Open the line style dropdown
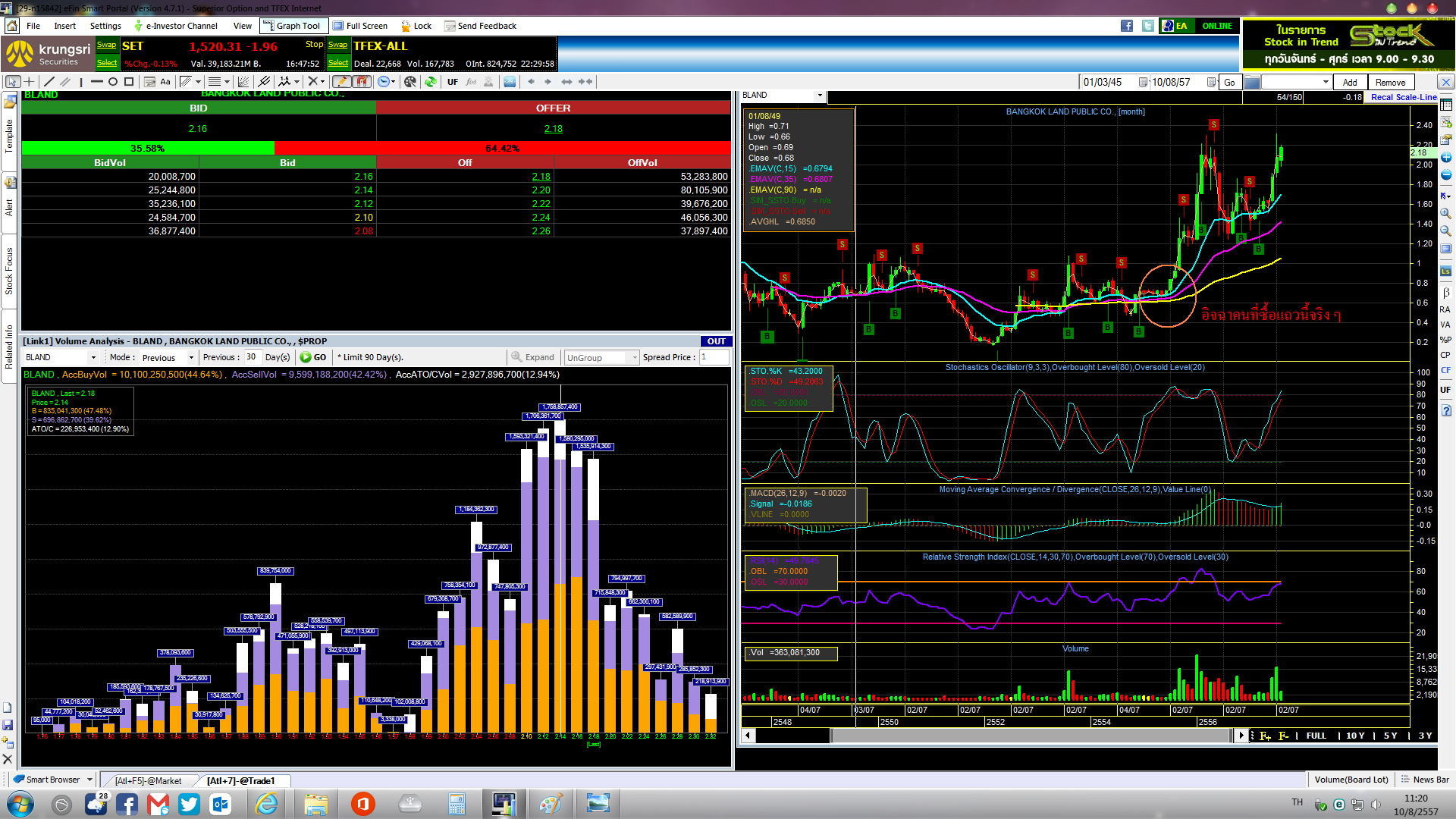Image resolution: width=1456 pixels, height=819 pixels. 227,82
